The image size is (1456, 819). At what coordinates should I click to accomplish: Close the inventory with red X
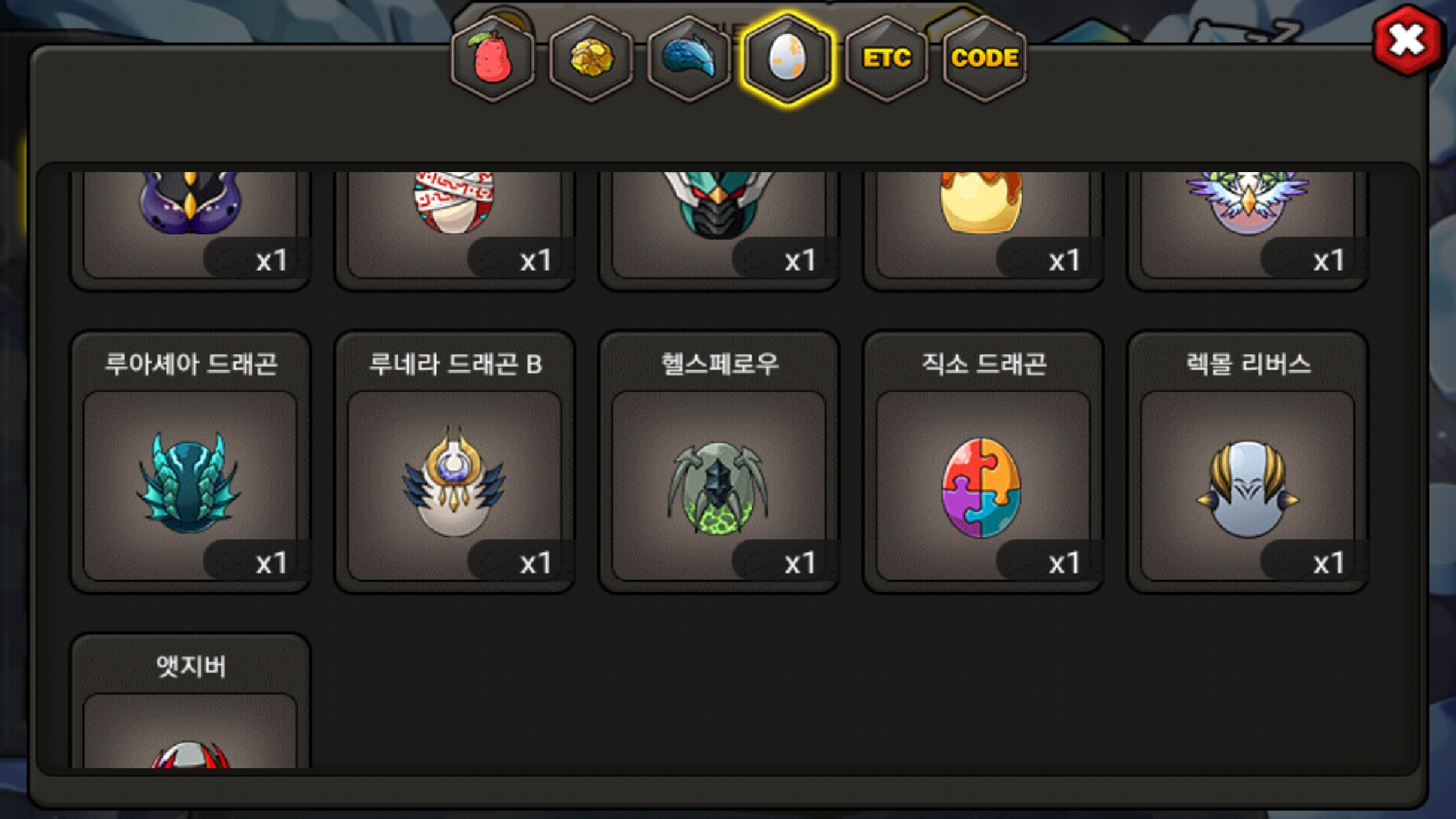(1407, 40)
